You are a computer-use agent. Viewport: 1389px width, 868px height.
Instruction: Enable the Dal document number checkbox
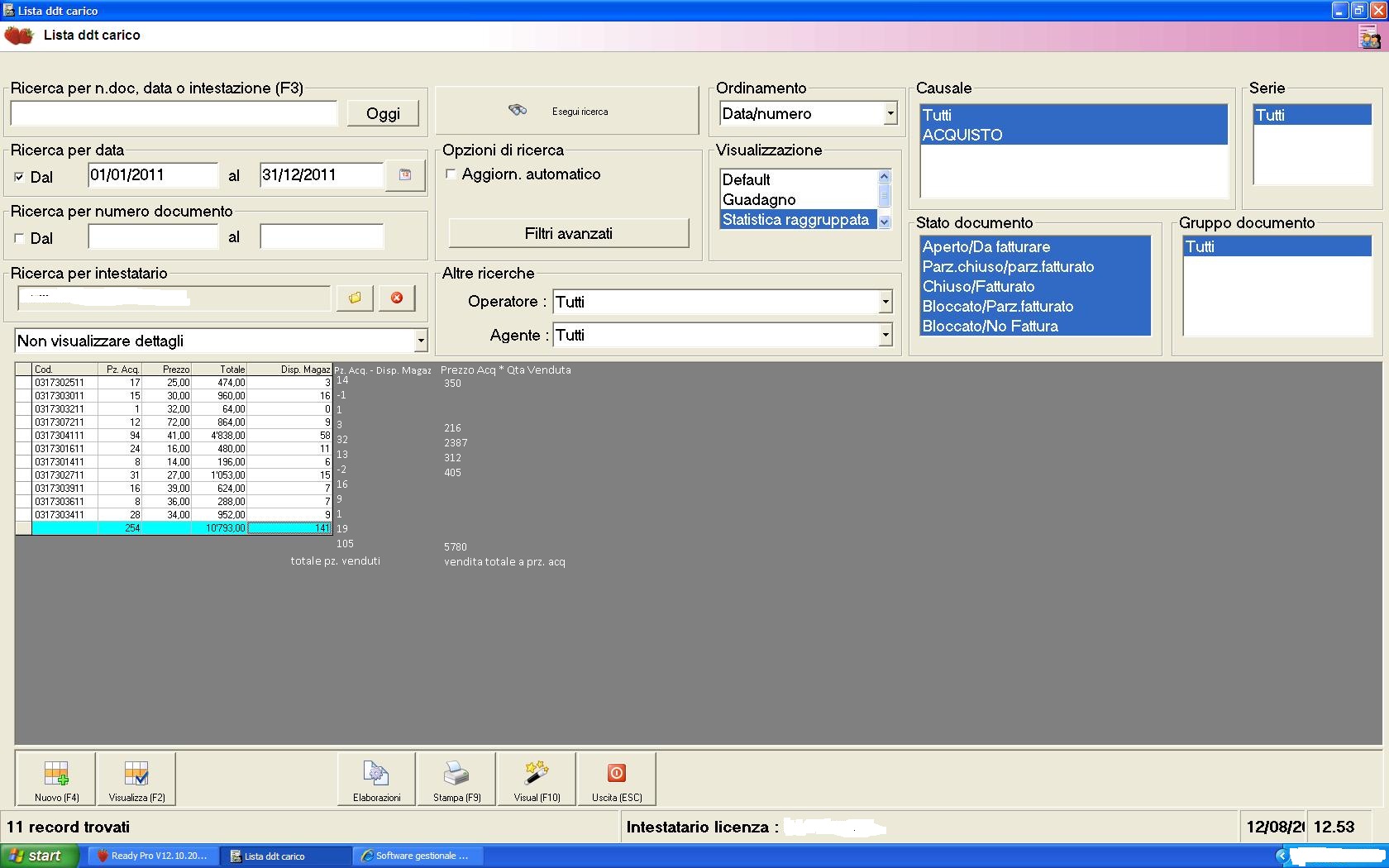pyautogui.click(x=19, y=238)
